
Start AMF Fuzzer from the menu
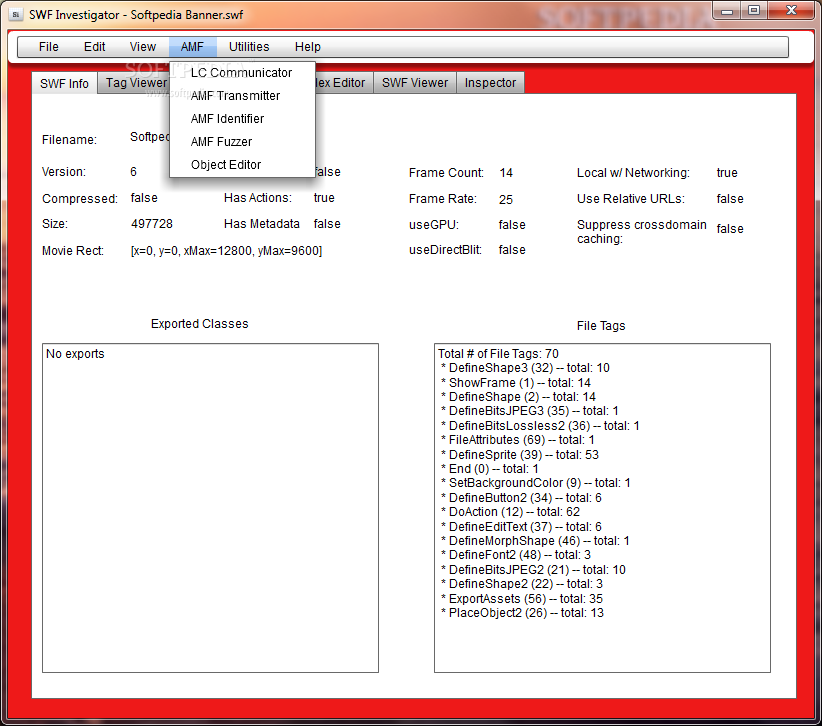(242, 142)
